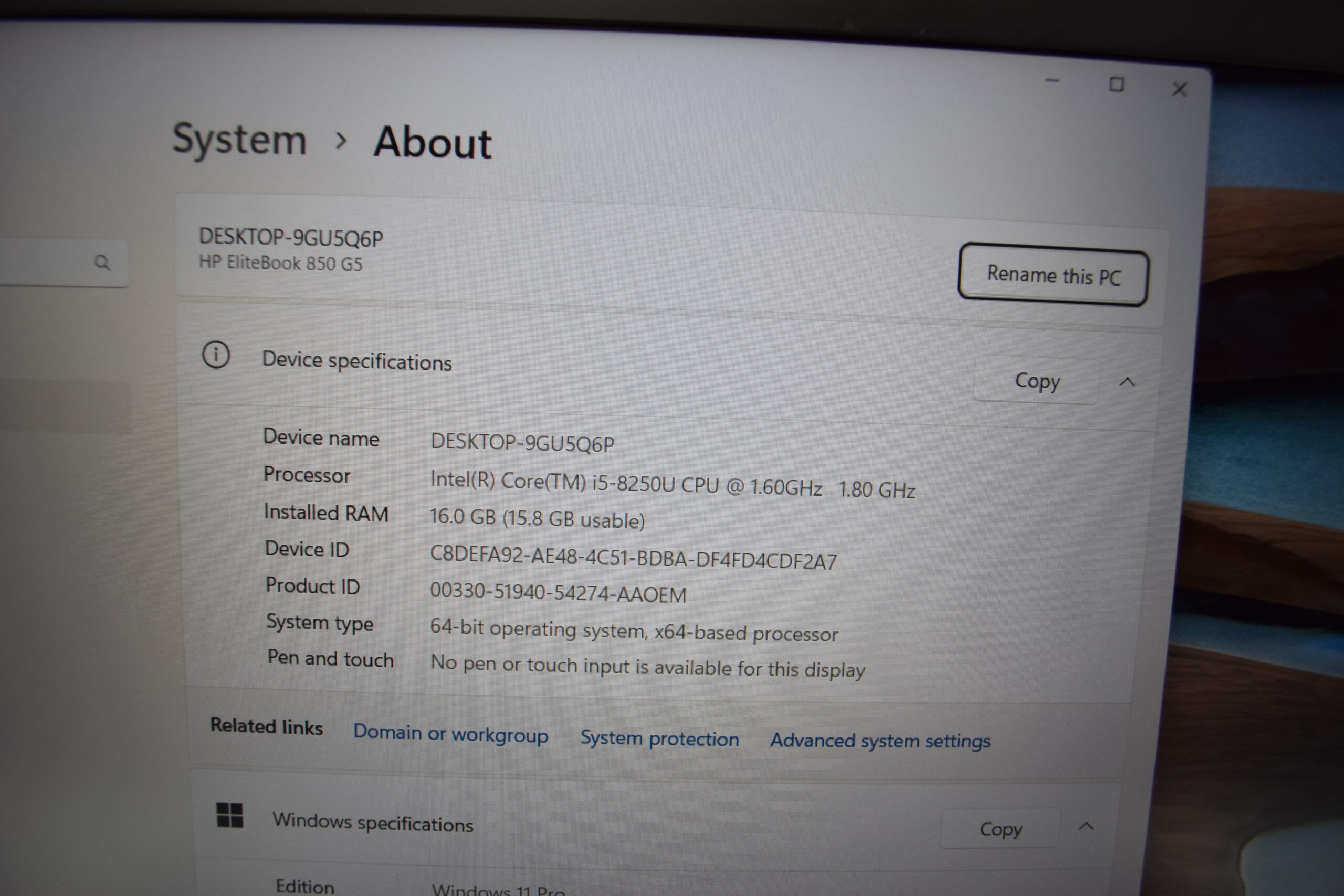Click the Processor label

tap(307, 475)
